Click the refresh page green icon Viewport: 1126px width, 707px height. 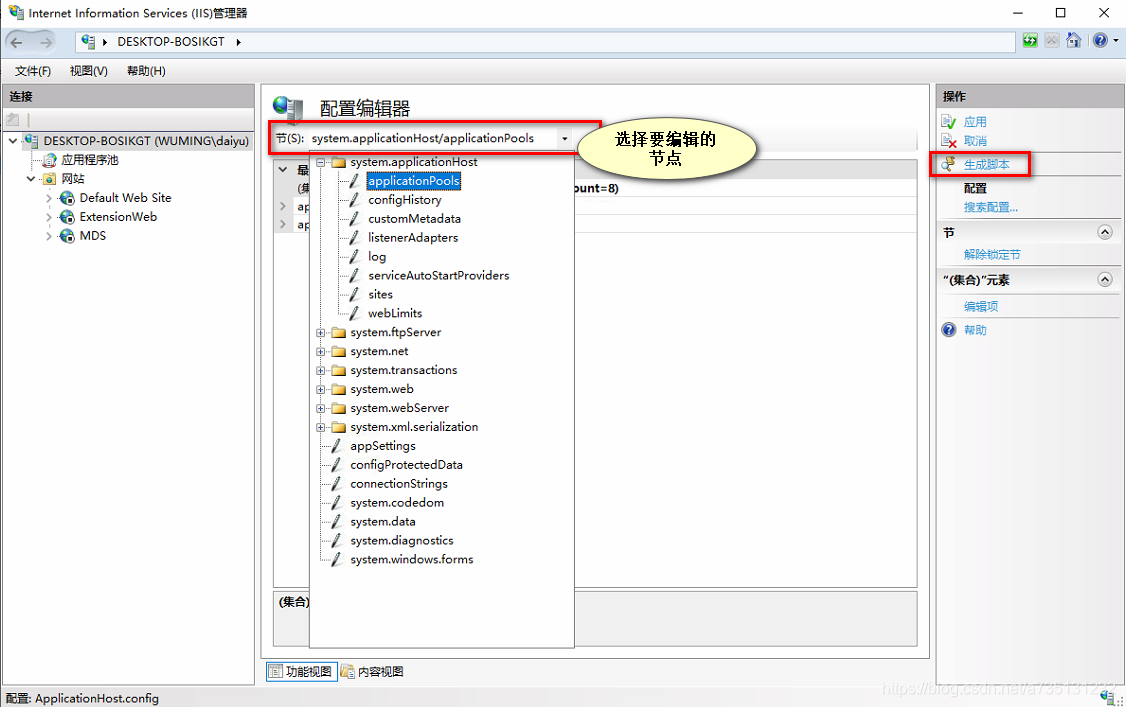click(1030, 40)
